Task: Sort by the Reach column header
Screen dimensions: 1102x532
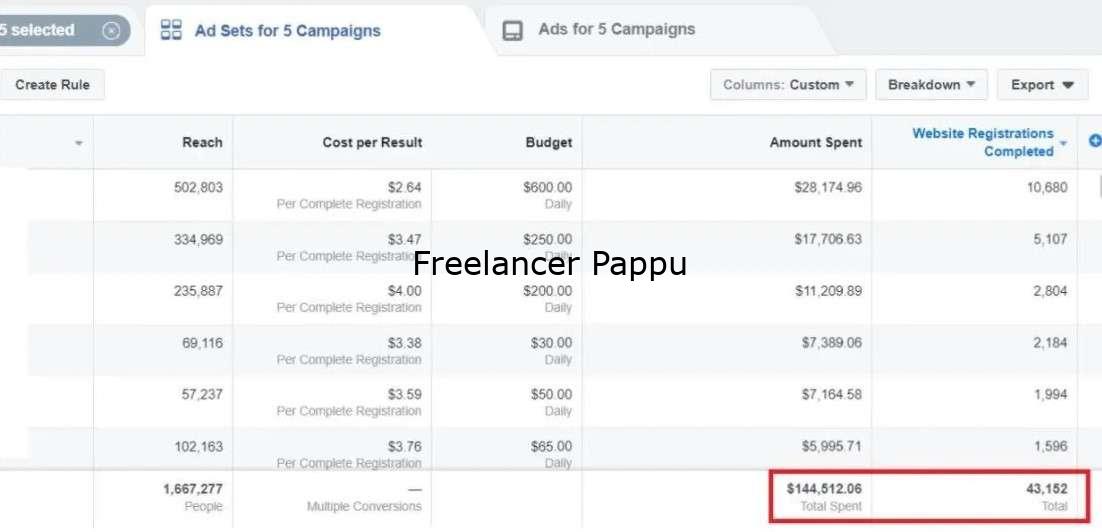Action: (202, 142)
